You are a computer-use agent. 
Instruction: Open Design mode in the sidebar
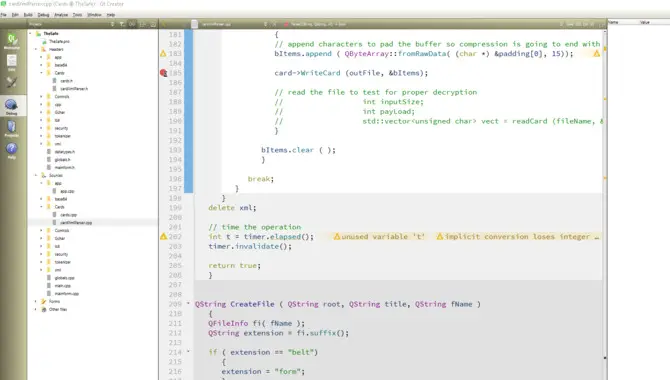coord(12,82)
